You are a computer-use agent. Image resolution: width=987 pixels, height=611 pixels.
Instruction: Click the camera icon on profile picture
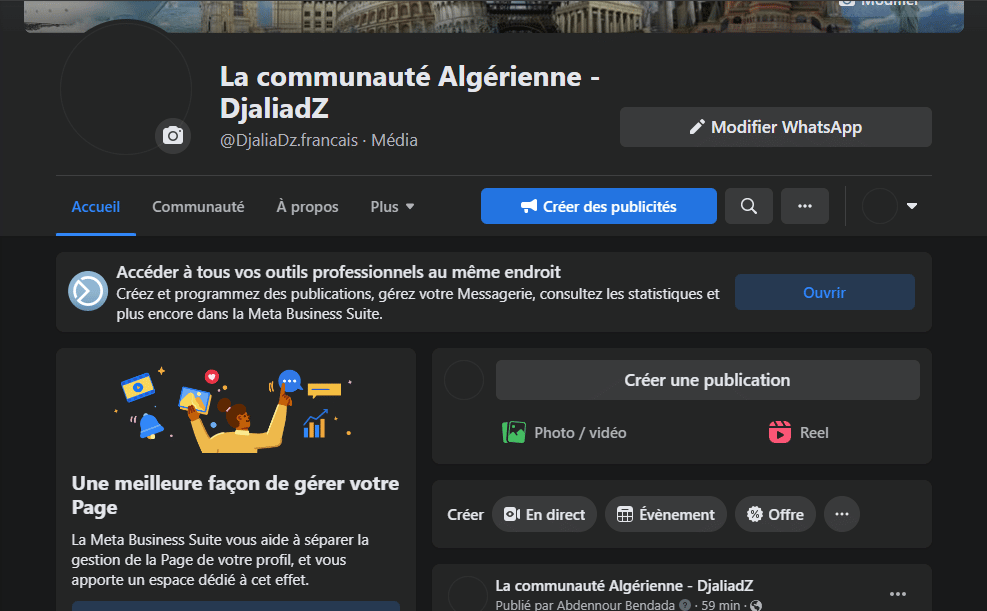(172, 135)
